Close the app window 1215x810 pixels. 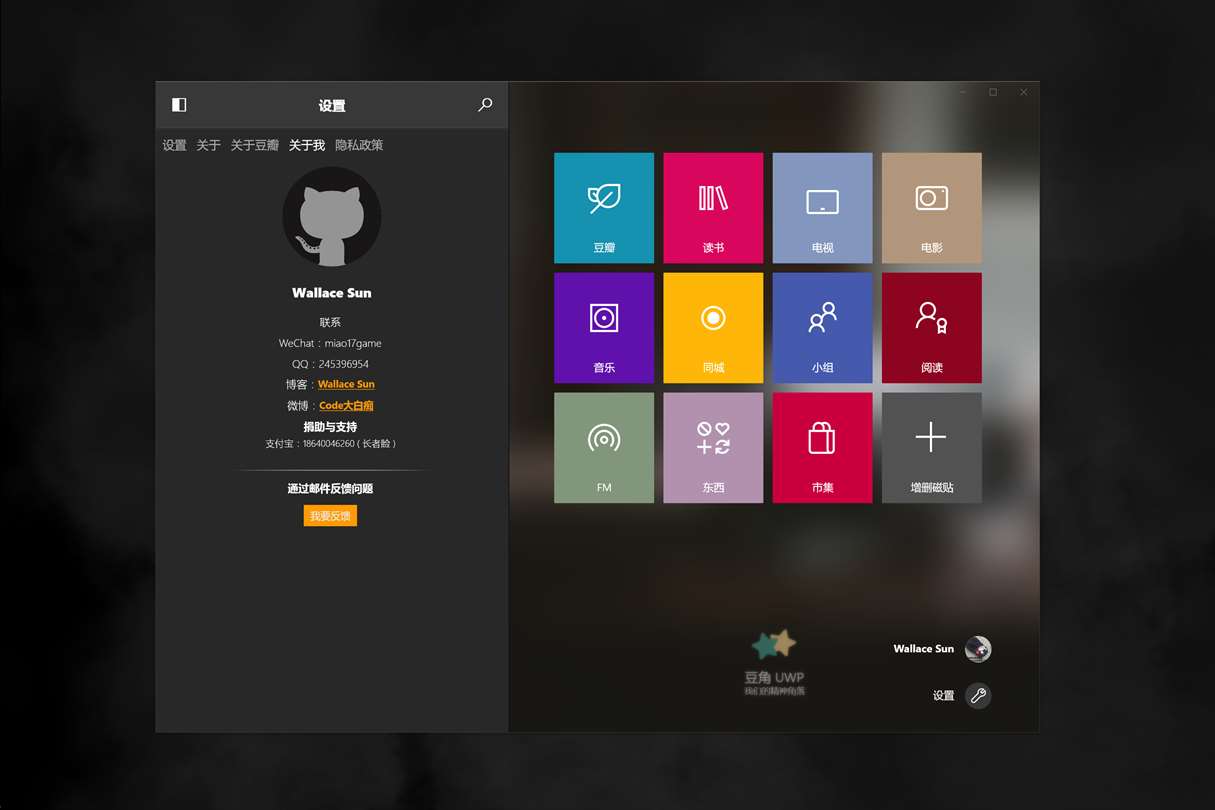point(1023,92)
